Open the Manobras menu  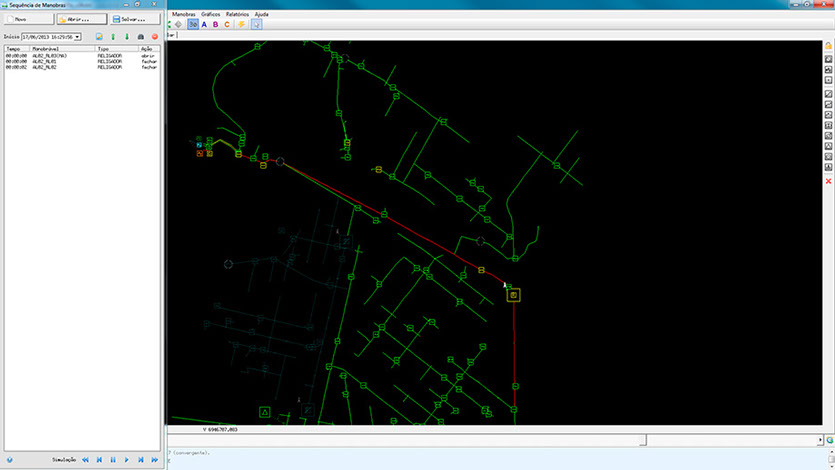point(183,15)
